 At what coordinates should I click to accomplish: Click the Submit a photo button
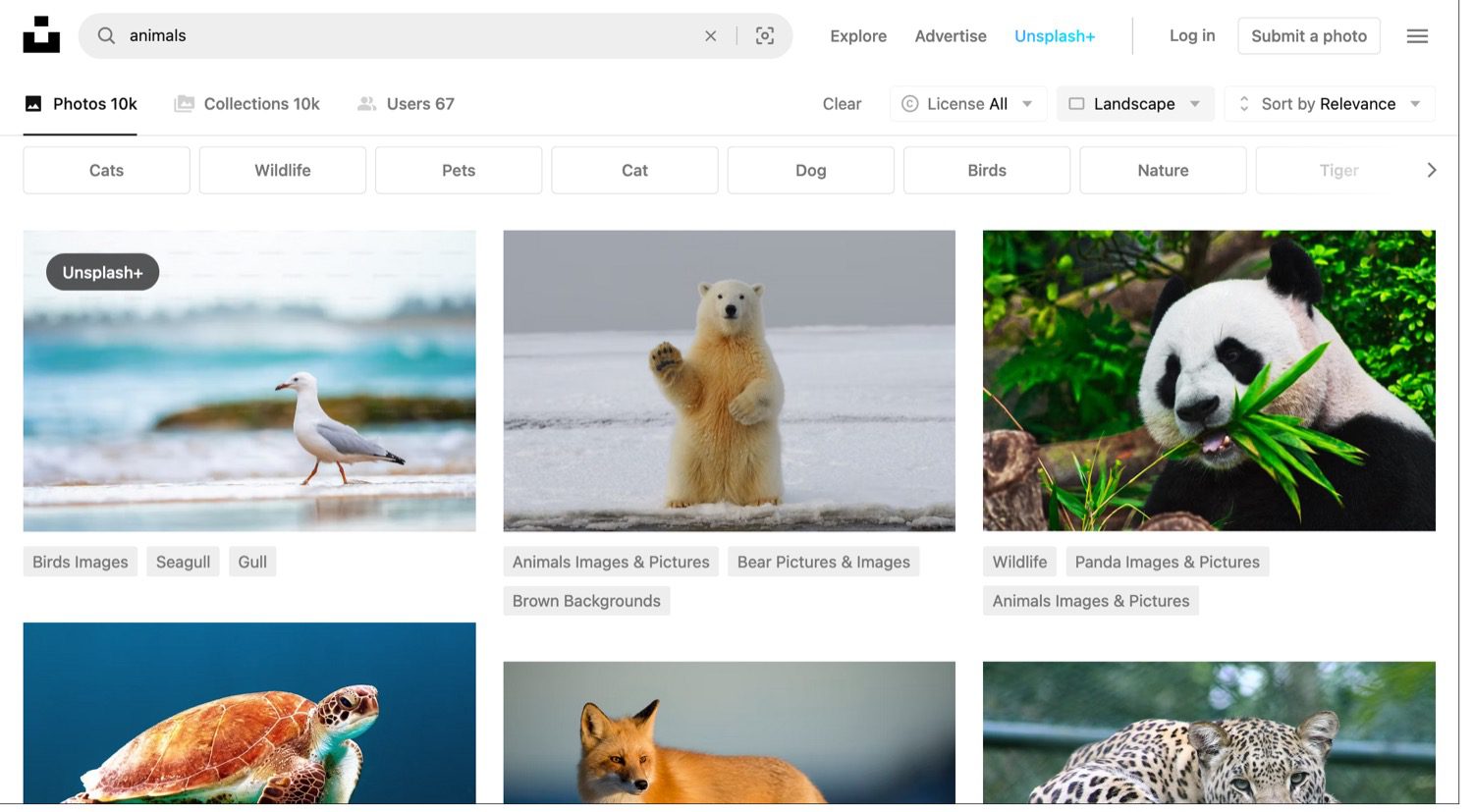pos(1309,35)
